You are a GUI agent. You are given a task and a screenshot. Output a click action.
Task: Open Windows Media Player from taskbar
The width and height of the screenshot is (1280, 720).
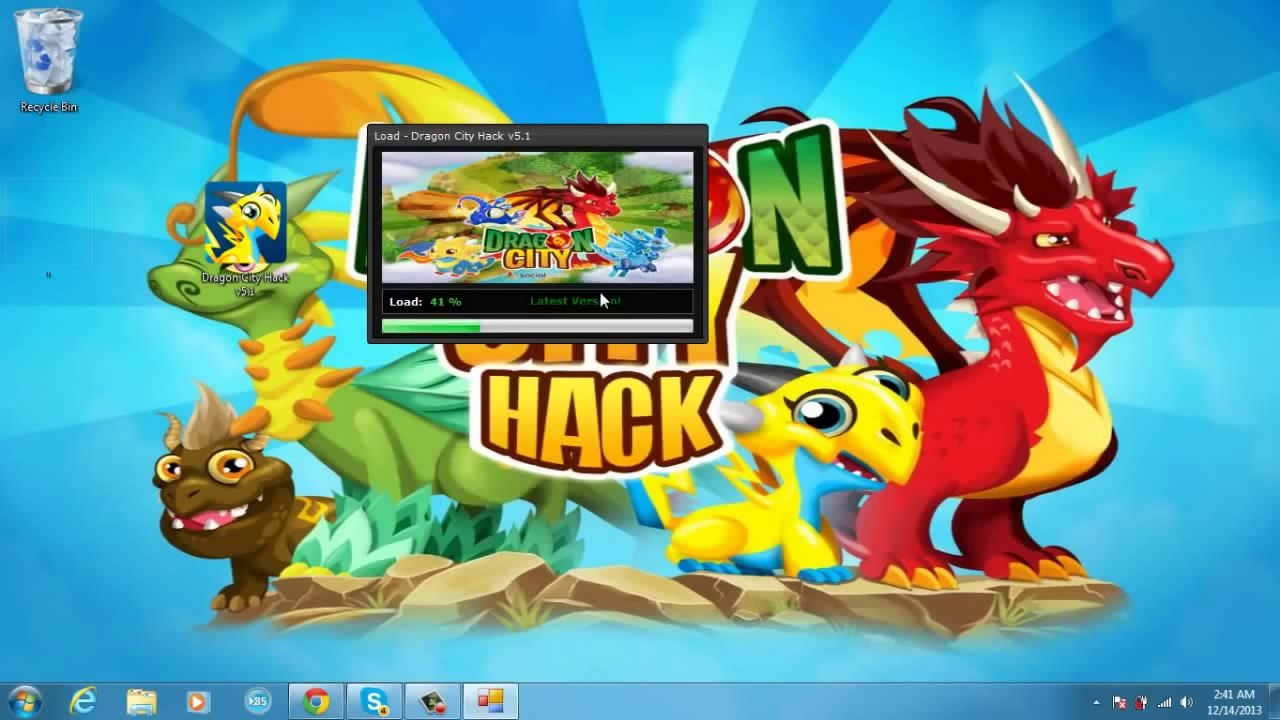pyautogui.click(x=198, y=701)
